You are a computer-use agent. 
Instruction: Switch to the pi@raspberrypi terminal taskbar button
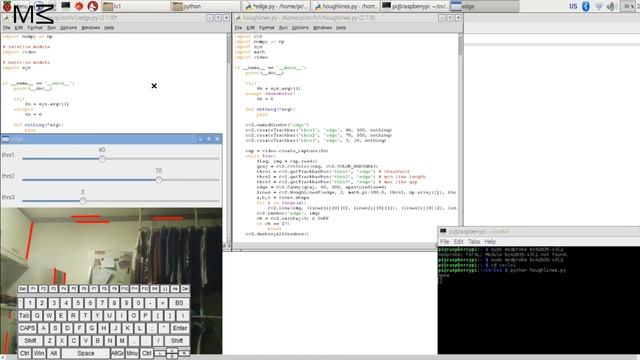coord(415,6)
